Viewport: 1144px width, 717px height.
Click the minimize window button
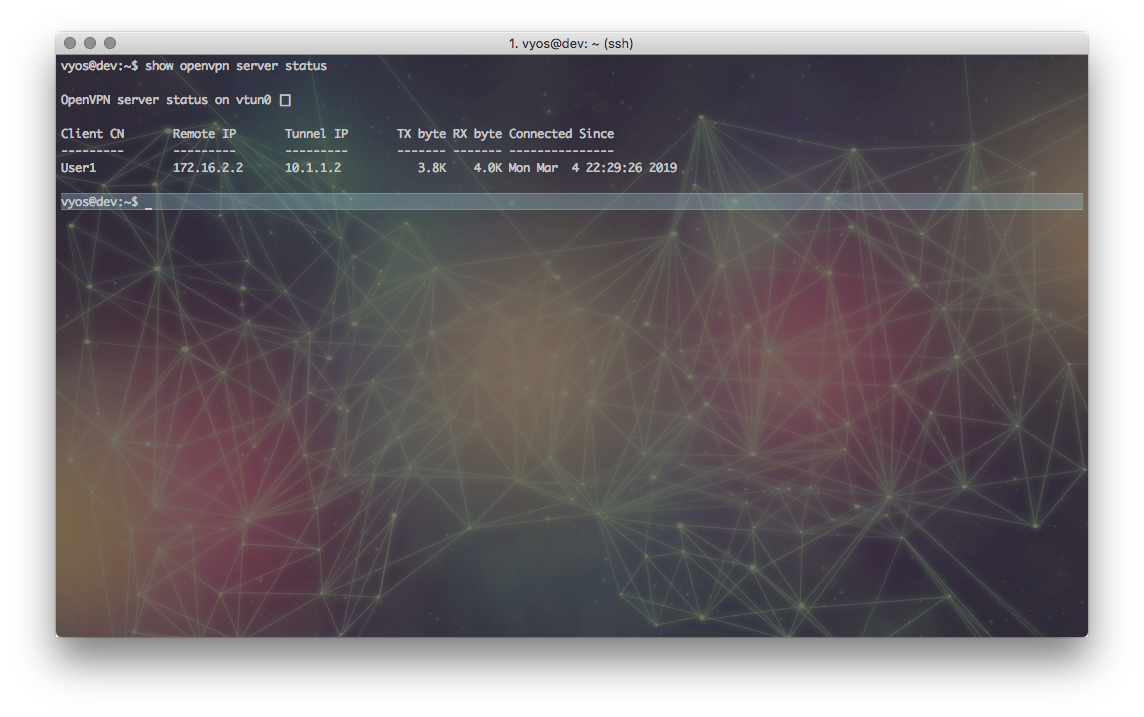point(90,43)
